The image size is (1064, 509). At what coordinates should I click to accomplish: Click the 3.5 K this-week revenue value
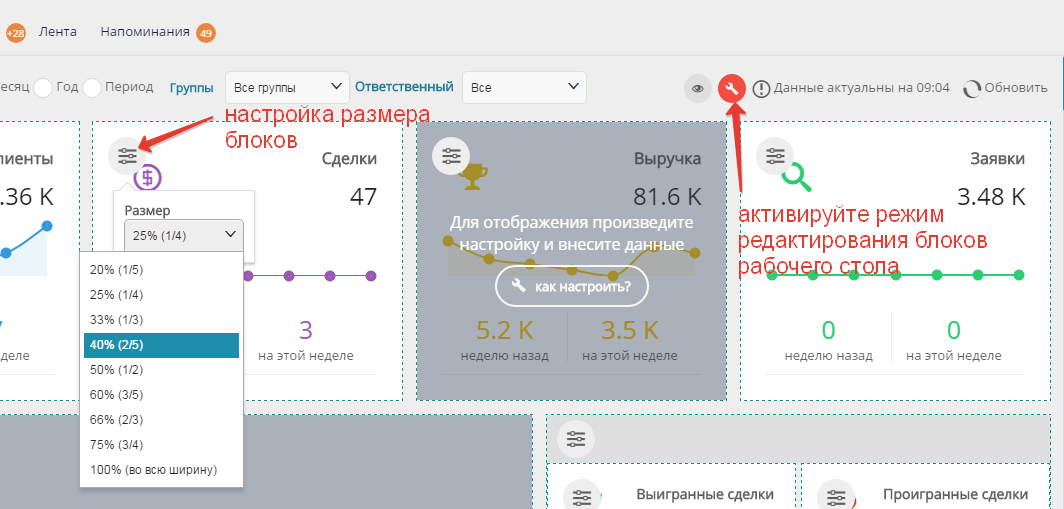point(629,330)
